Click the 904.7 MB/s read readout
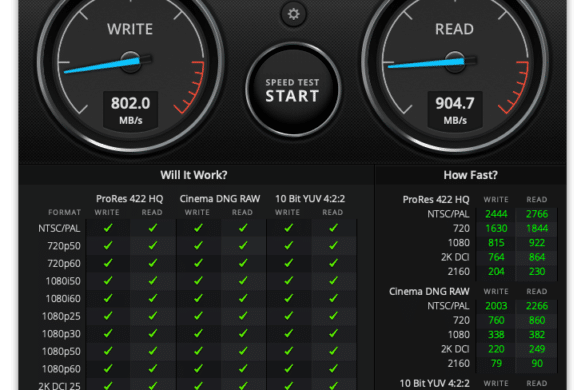This screenshot has width=585, height=390. [x=455, y=110]
